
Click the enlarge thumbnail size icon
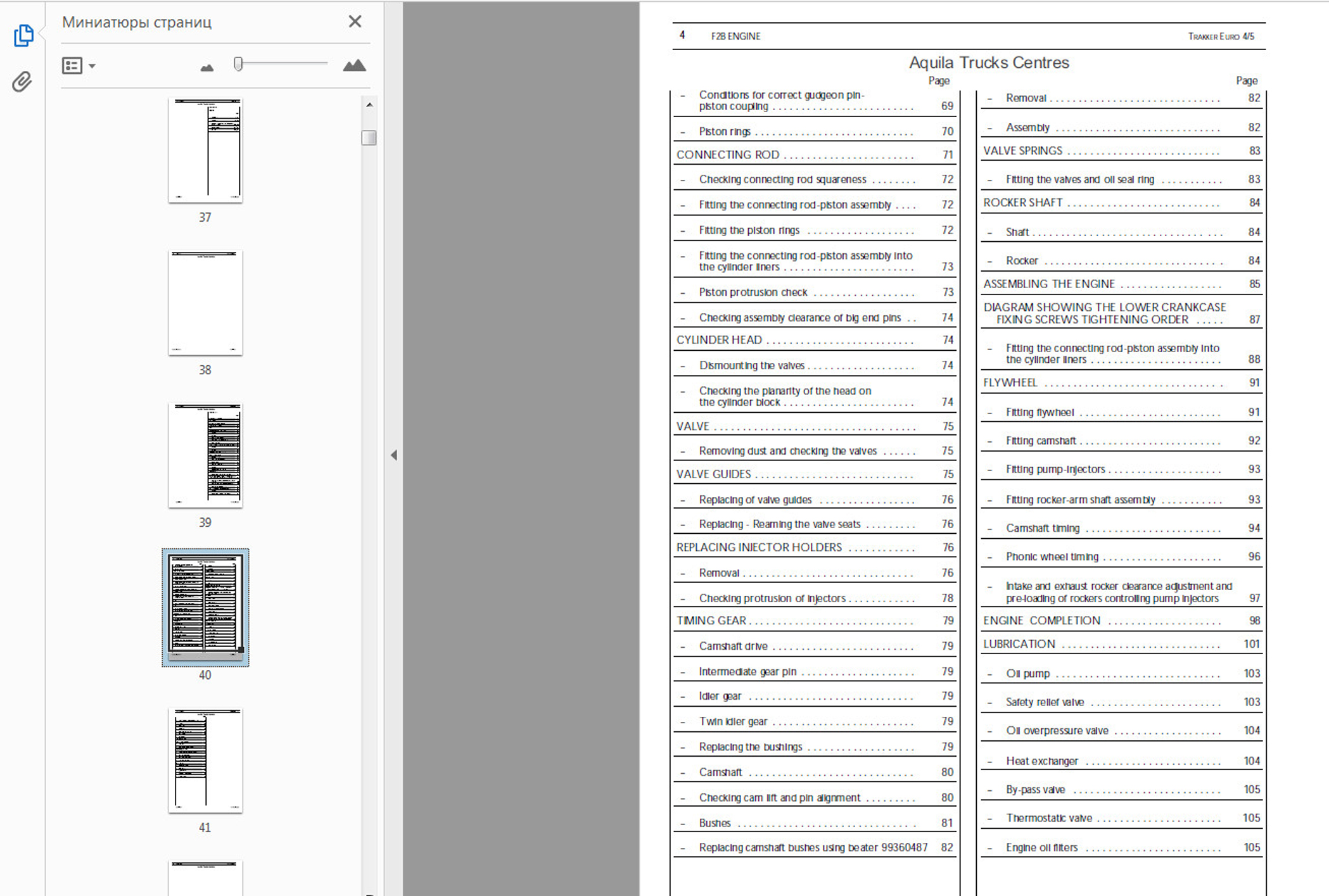354,65
